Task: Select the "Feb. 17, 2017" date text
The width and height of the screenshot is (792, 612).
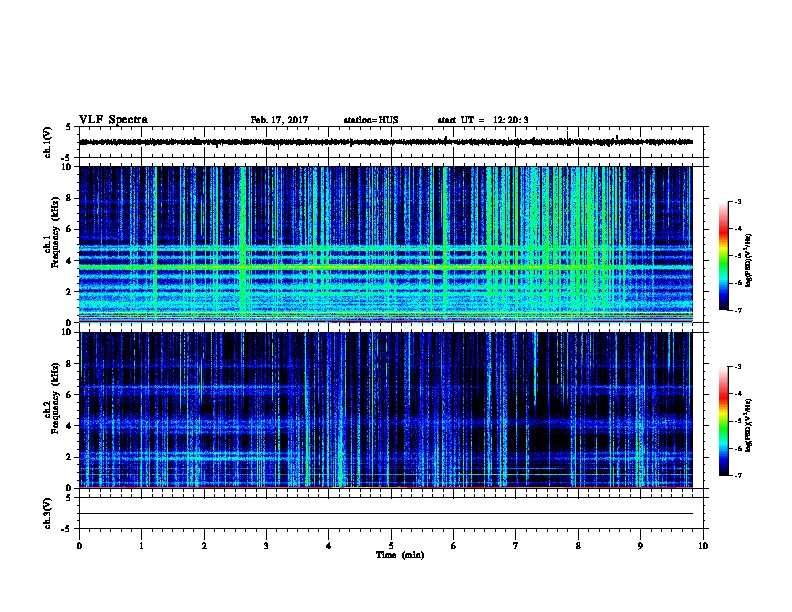Action: pyautogui.click(x=279, y=120)
